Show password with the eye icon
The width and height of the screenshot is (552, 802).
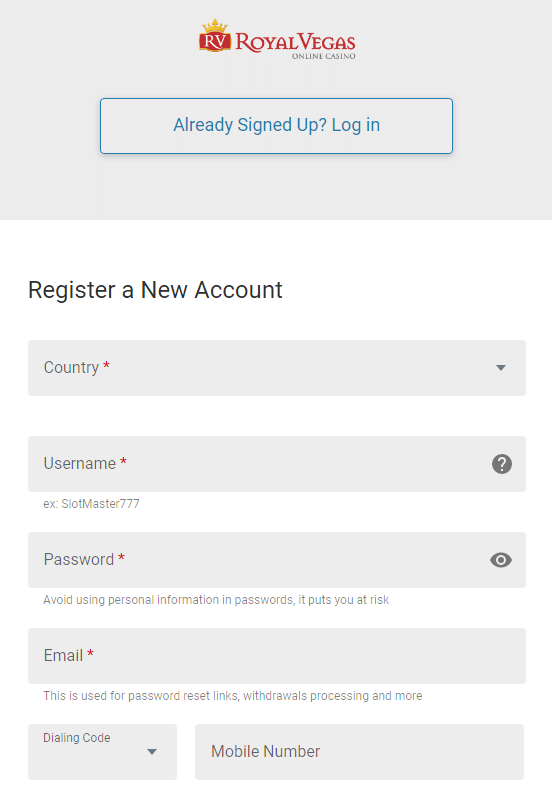pos(501,560)
